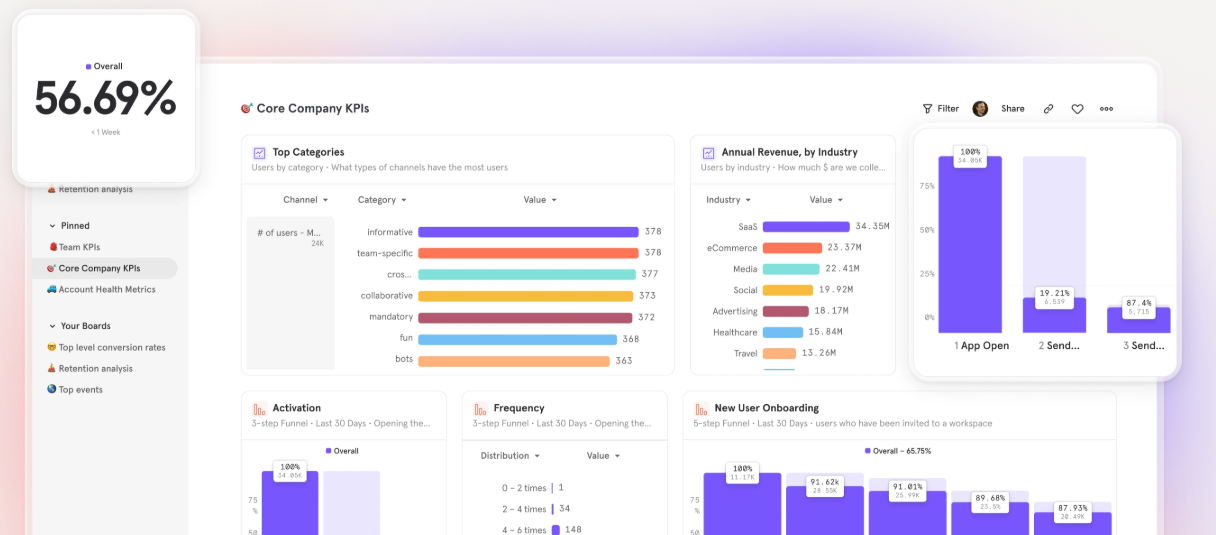Click the SaaS value 34.35M
This screenshot has height=535, width=1216.
coord(872,227)
